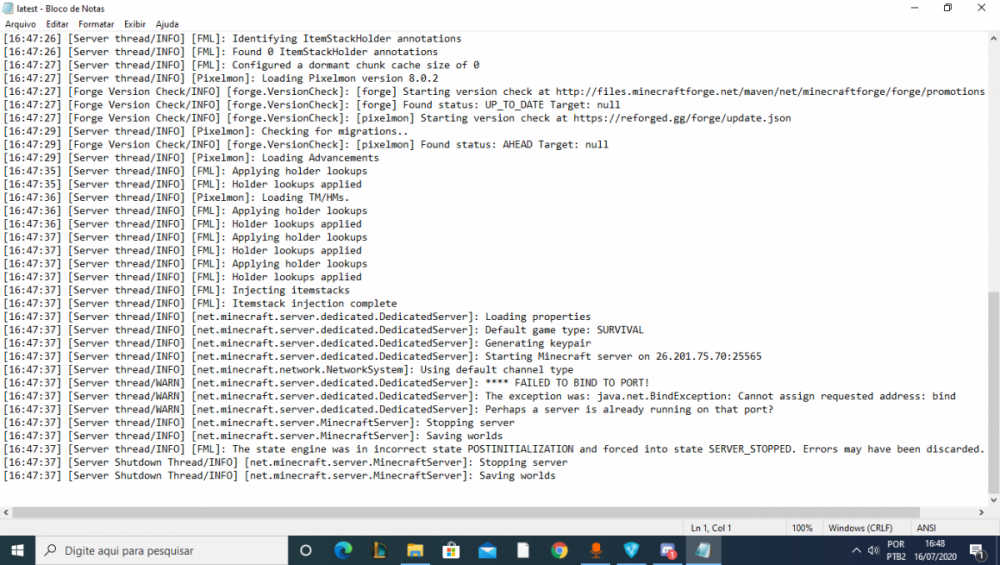The width and height of the screenshot is (1000, 565).
Task: Click 'Loading Advancements' log text
Action: 320,158
